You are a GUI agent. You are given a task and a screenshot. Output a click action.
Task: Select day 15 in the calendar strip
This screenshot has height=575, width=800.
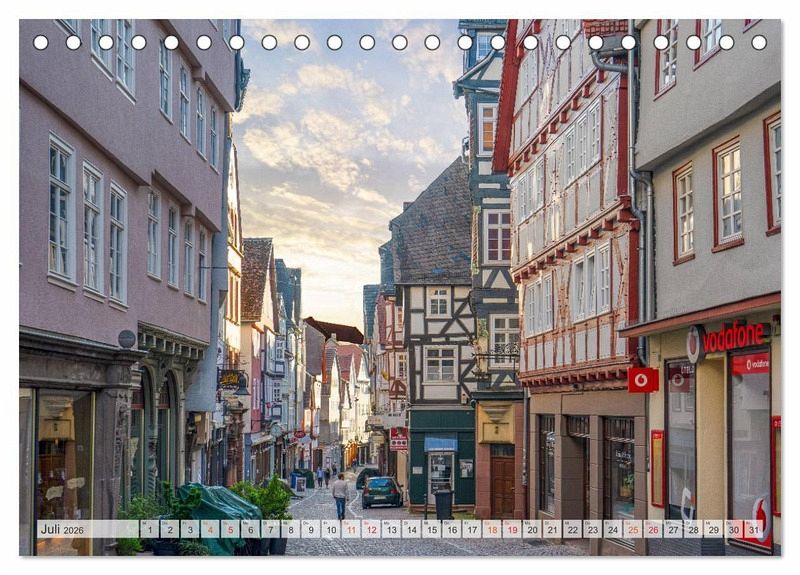click(x=431, y=530)
